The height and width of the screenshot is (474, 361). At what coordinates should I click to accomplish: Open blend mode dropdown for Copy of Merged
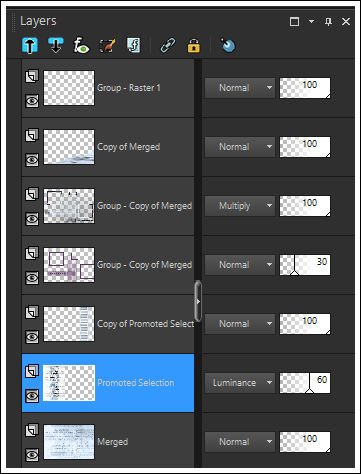click(x=240, y=147)
